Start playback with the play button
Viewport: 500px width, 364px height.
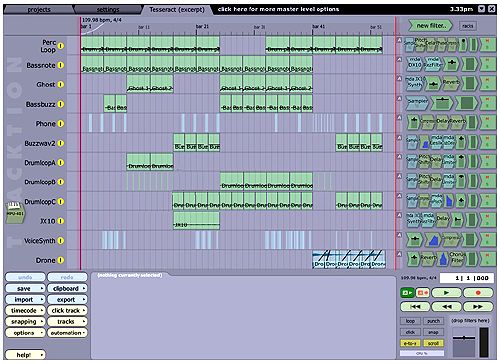[x=446, y=293]
